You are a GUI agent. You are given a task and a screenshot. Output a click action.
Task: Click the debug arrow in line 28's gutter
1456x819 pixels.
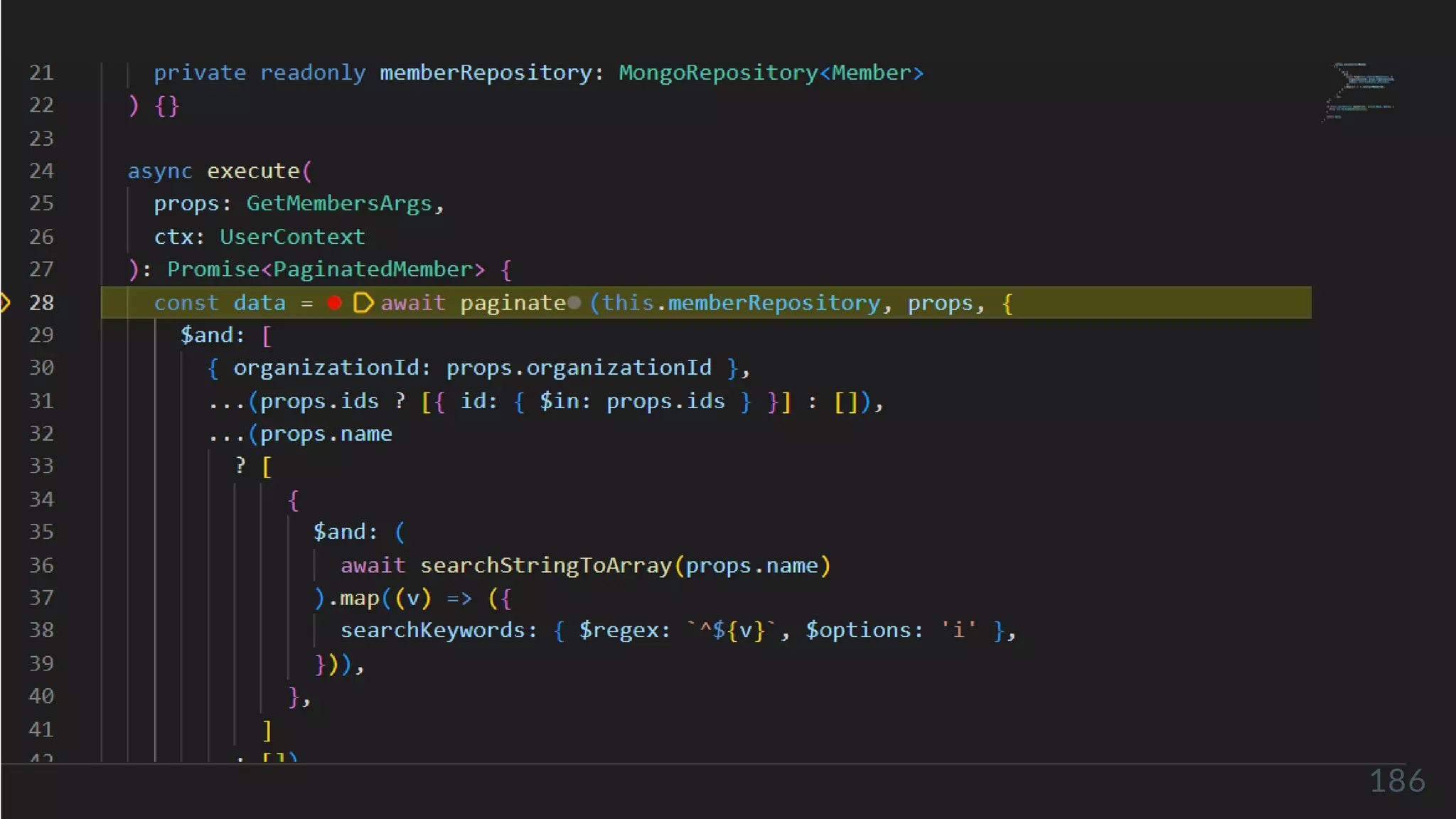coord(6,303)
